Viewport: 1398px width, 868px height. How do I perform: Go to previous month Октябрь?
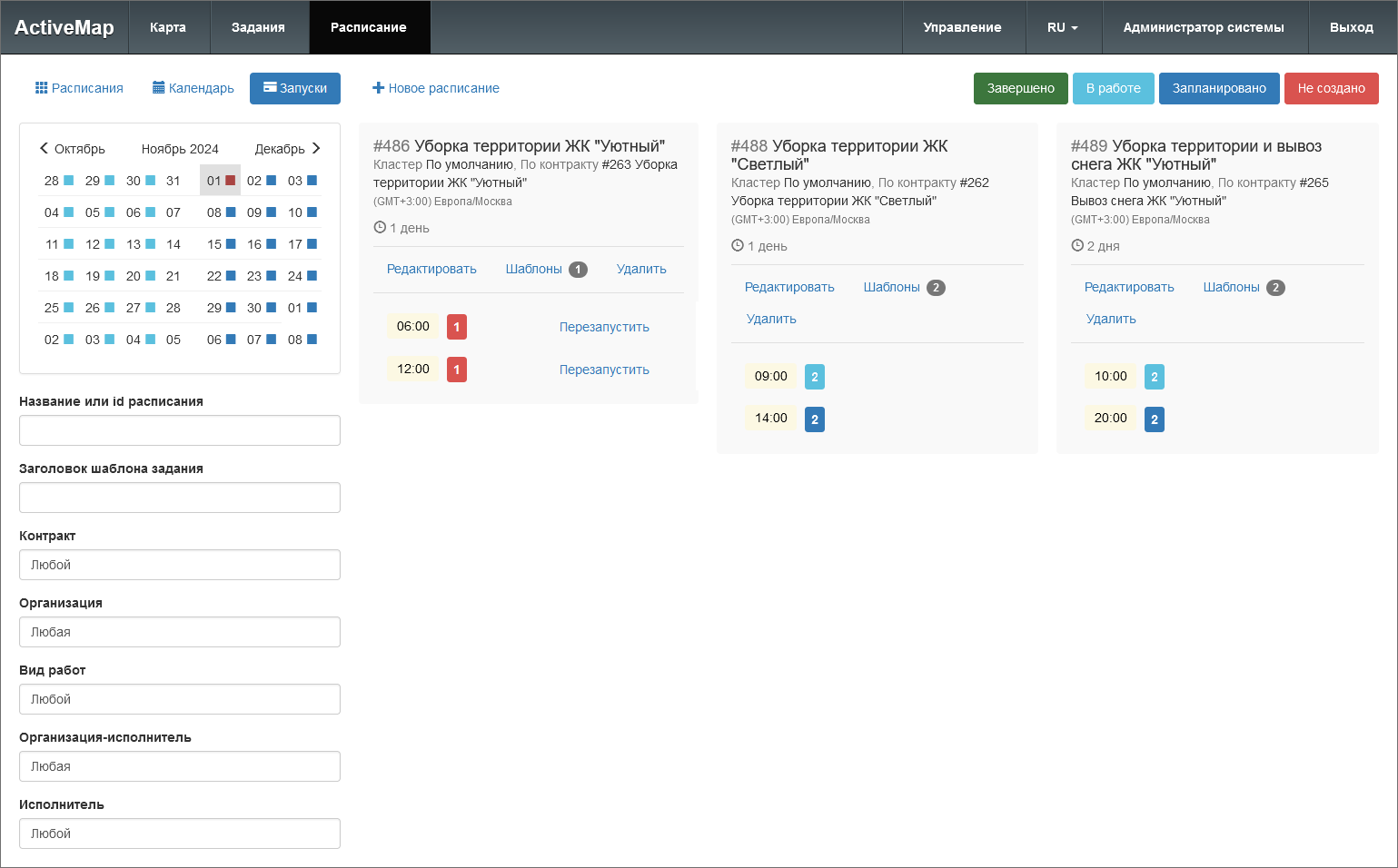[72, 149]
